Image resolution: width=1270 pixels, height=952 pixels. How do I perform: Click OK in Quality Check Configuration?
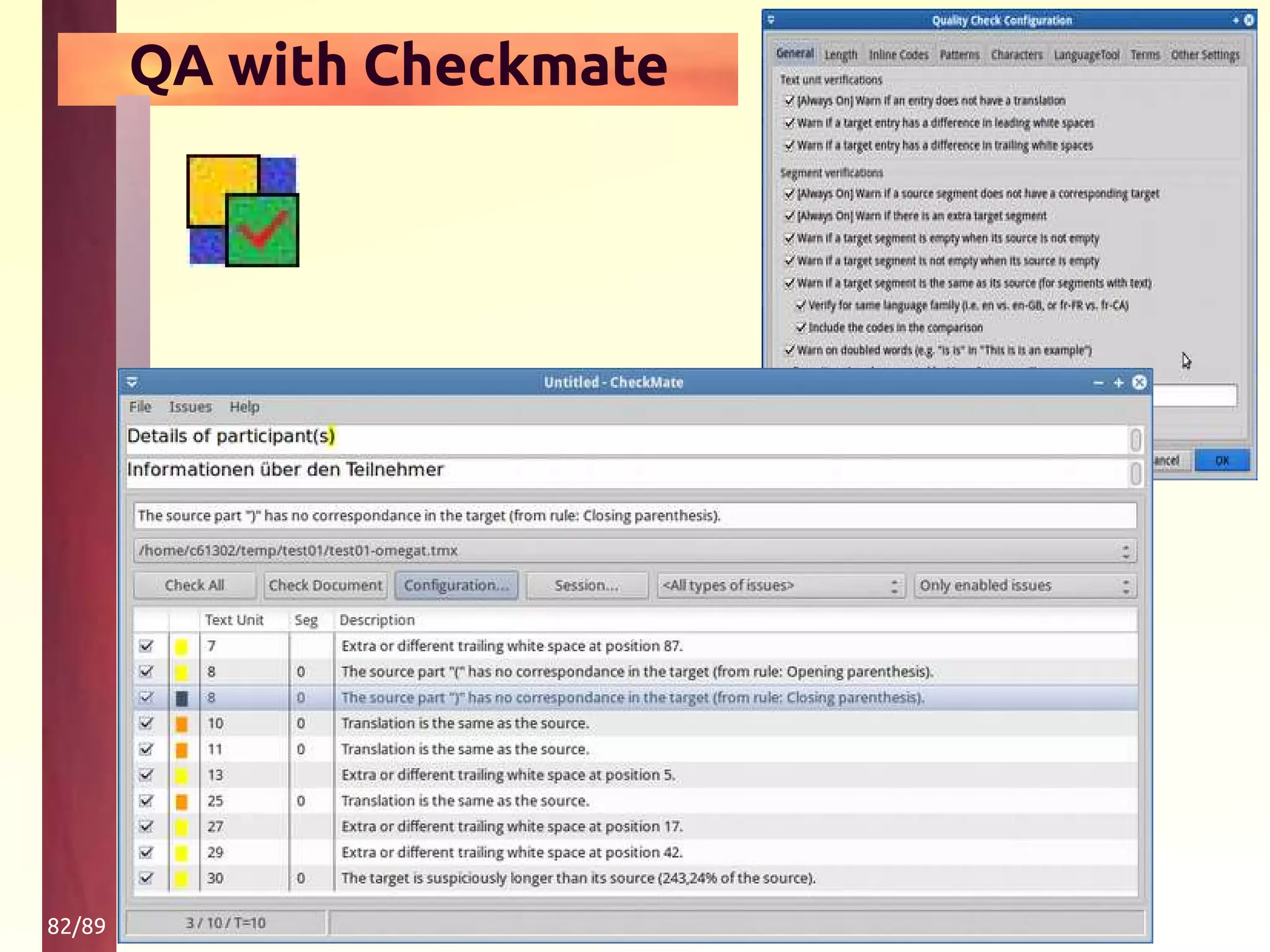click(1222, 460)
